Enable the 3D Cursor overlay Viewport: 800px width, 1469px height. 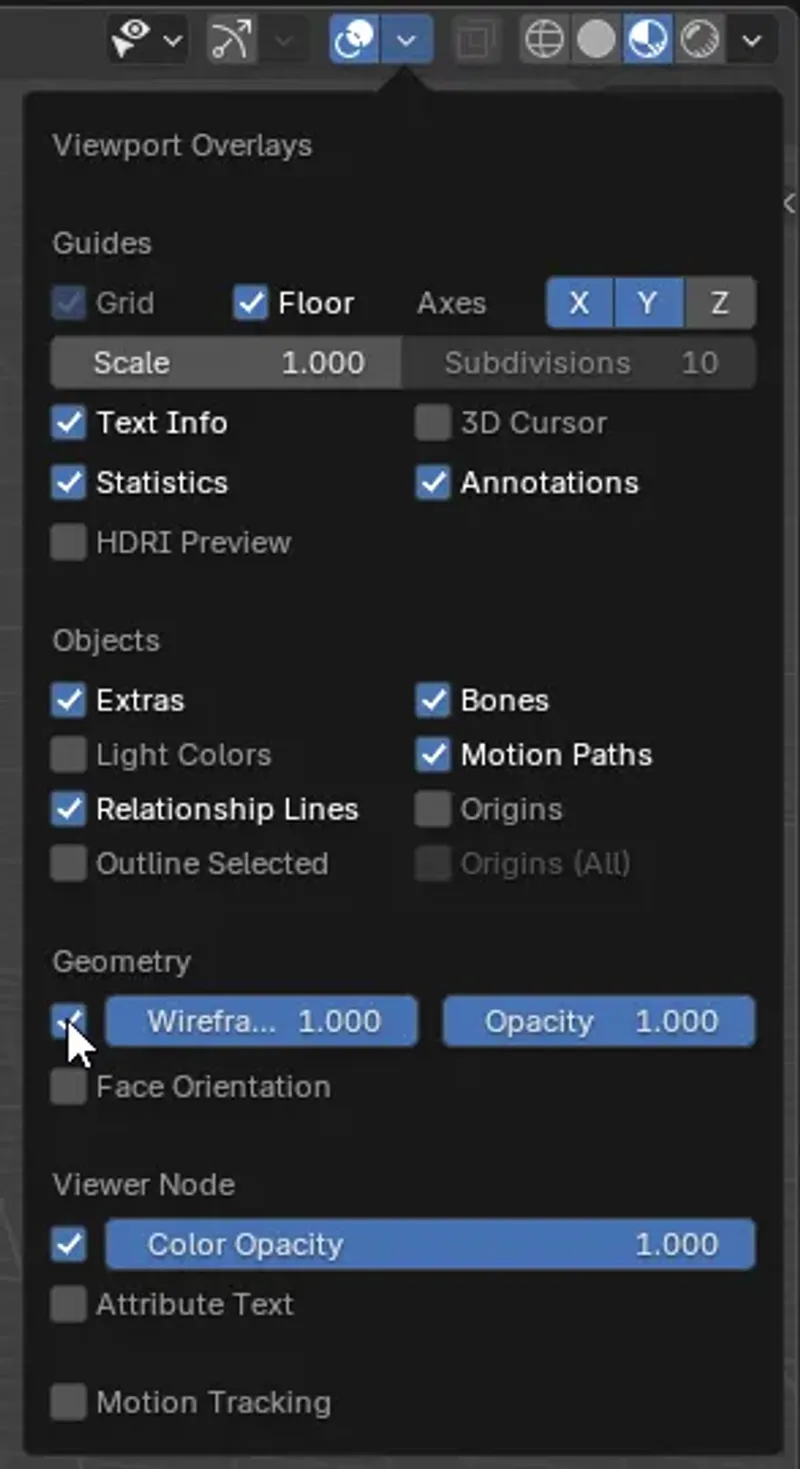click(431, 422)
